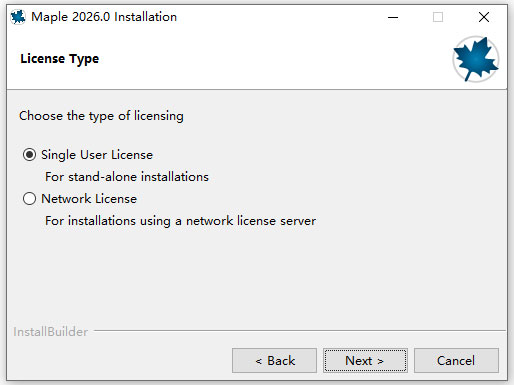Click the Maple leaf icon in title bar
This screenshot has width=514, height=385.
[18, 17]
